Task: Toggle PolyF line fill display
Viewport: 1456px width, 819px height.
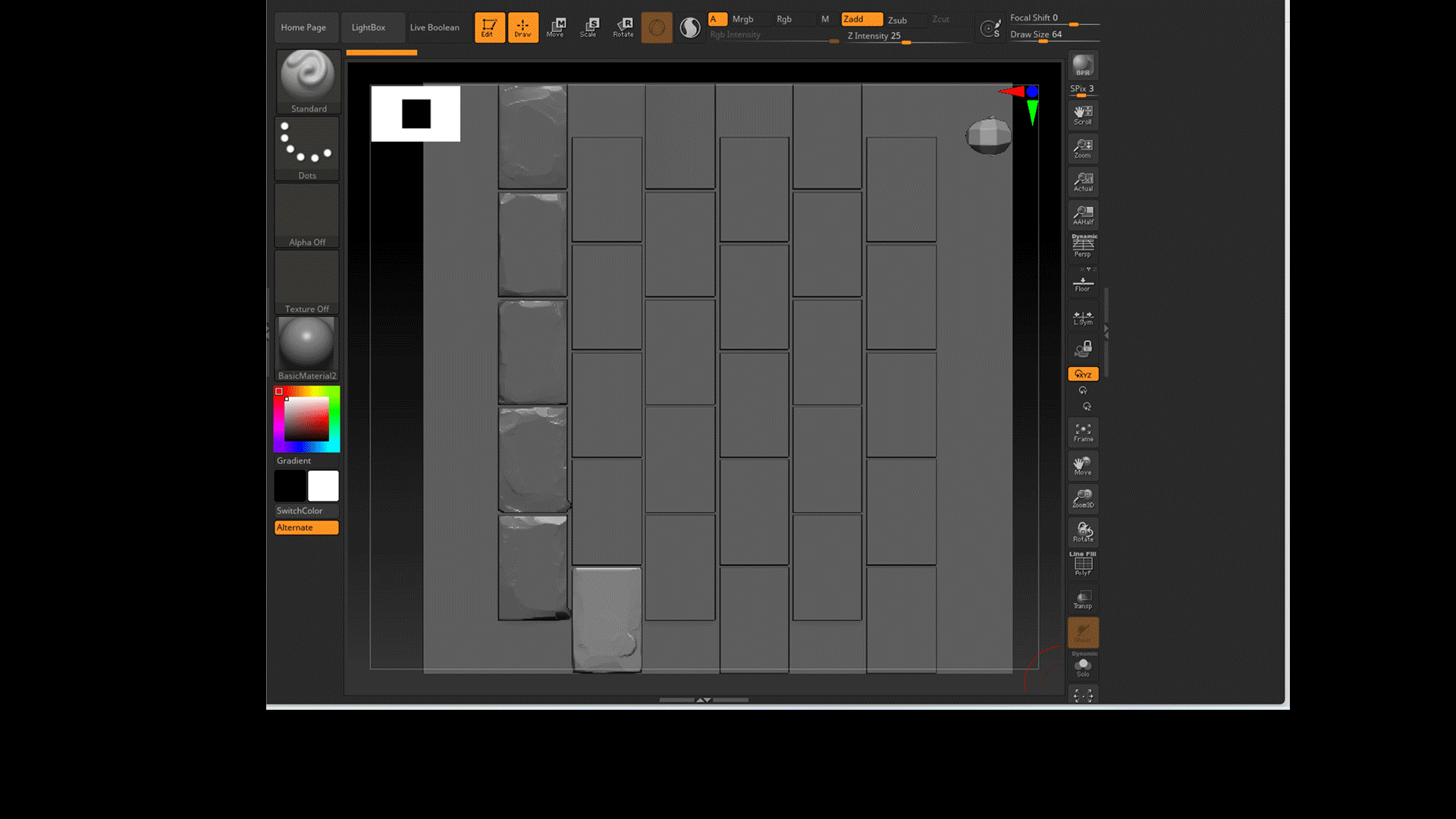Action: pyautogui.click(x=1083, y=565)
